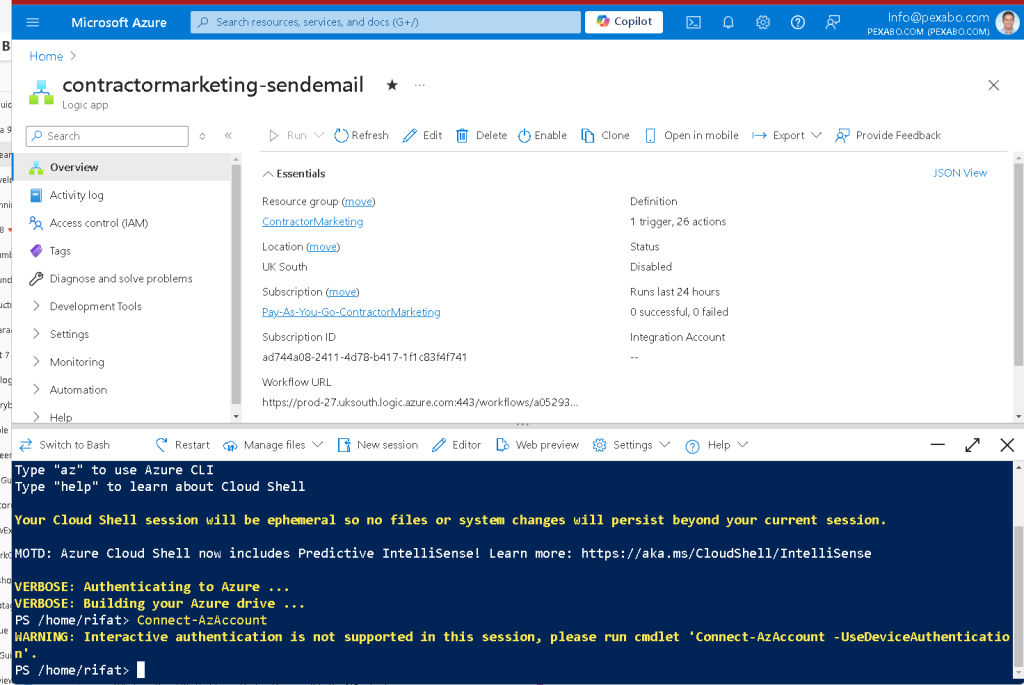This screenshot has height=685, width=1024.
Task: Click the account avatar picture
Action: click(1007, 22)
